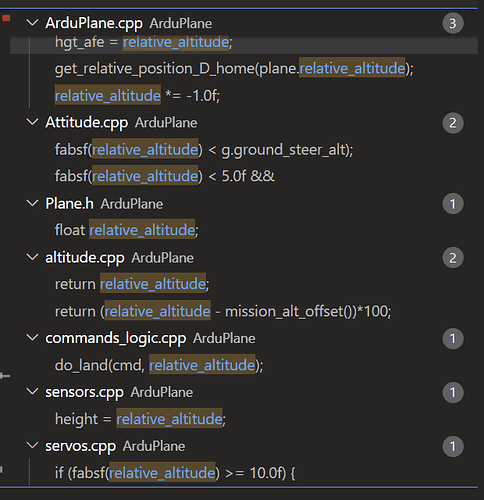The width and height of the screenshot is (484, 500).
Task: Go to 'if (fabsf(relative_altitude) >= 10.0f) {' line
Action: pos(175,473)
